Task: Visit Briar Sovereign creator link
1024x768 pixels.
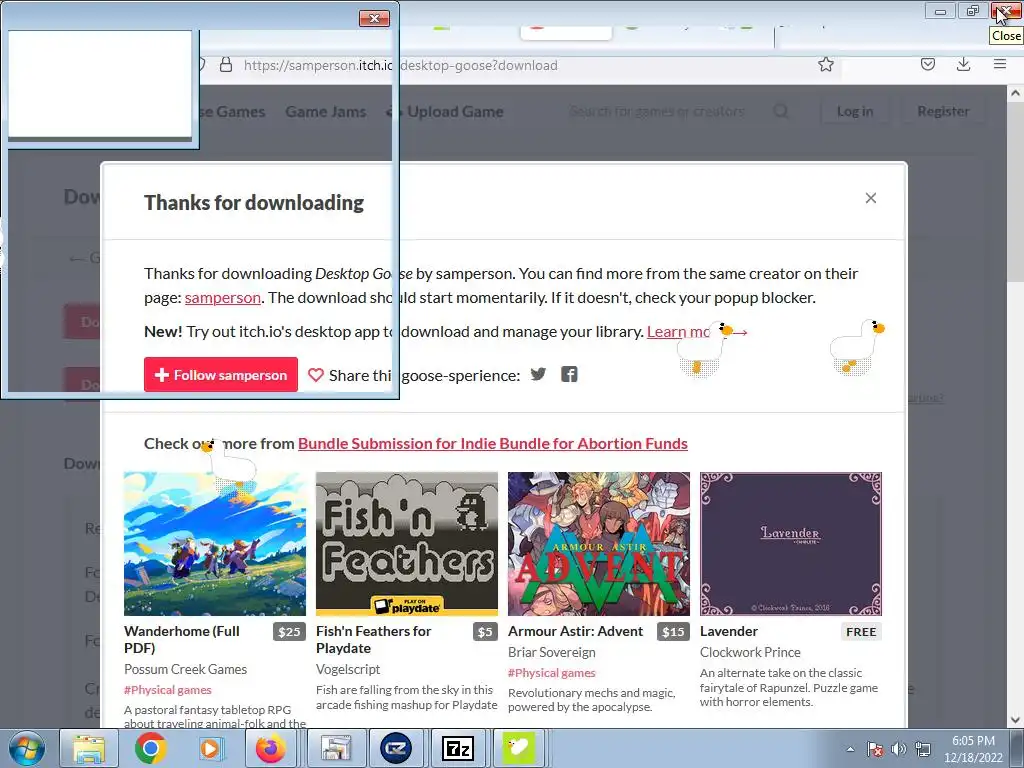Action: pos(552,652)
